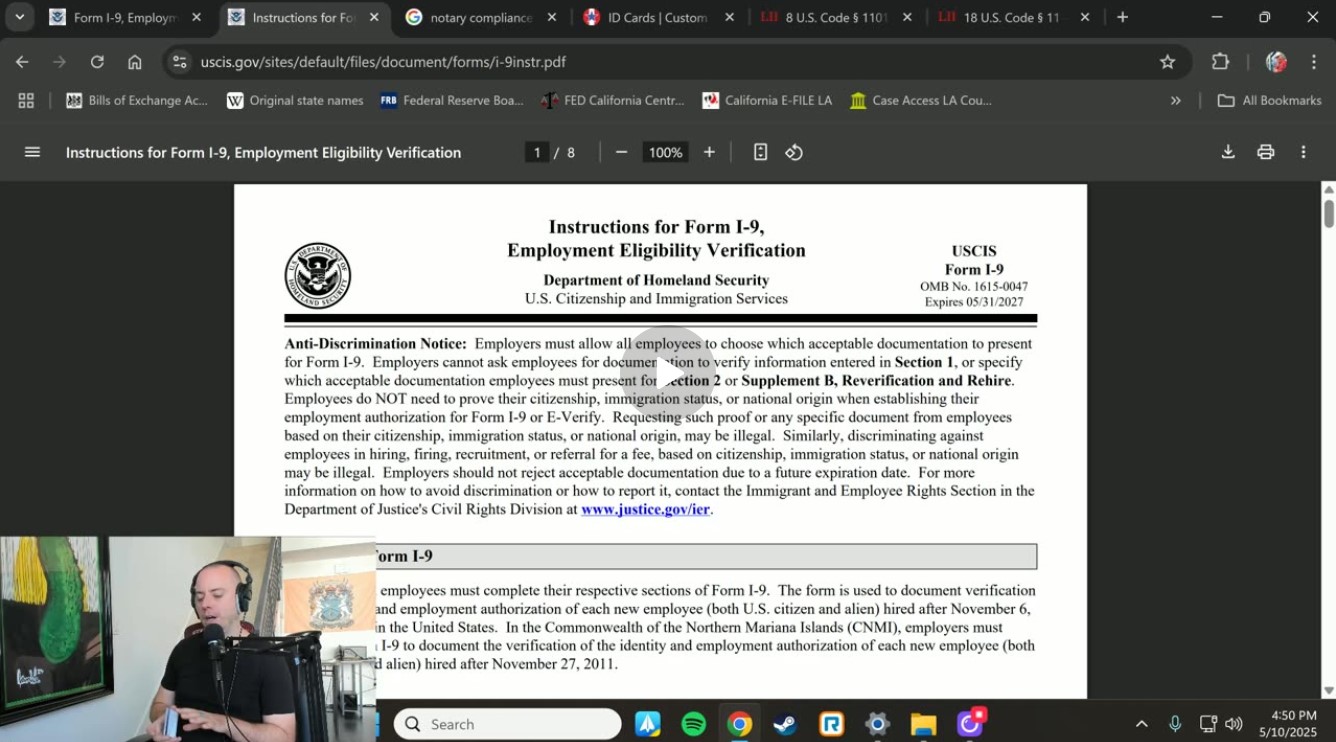Click the fit to page icon
1336x742 pixels.
760,152
